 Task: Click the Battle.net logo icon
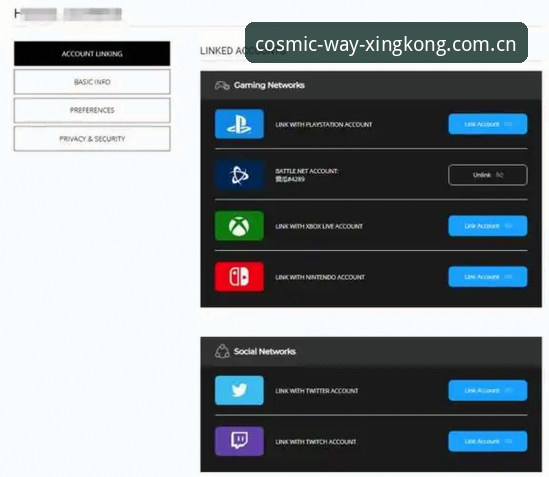point(239,175)
